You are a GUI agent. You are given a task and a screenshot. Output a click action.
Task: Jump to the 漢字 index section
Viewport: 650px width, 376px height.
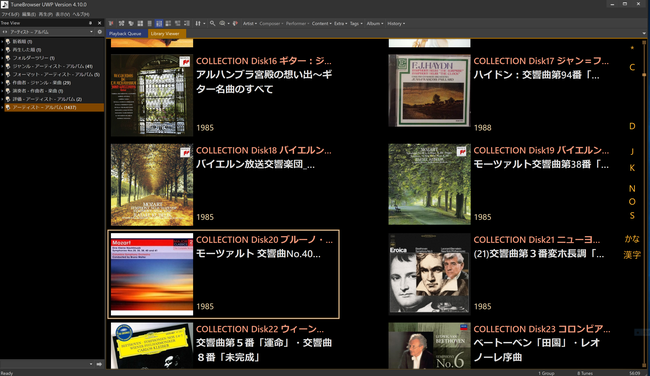coord(632,255)
